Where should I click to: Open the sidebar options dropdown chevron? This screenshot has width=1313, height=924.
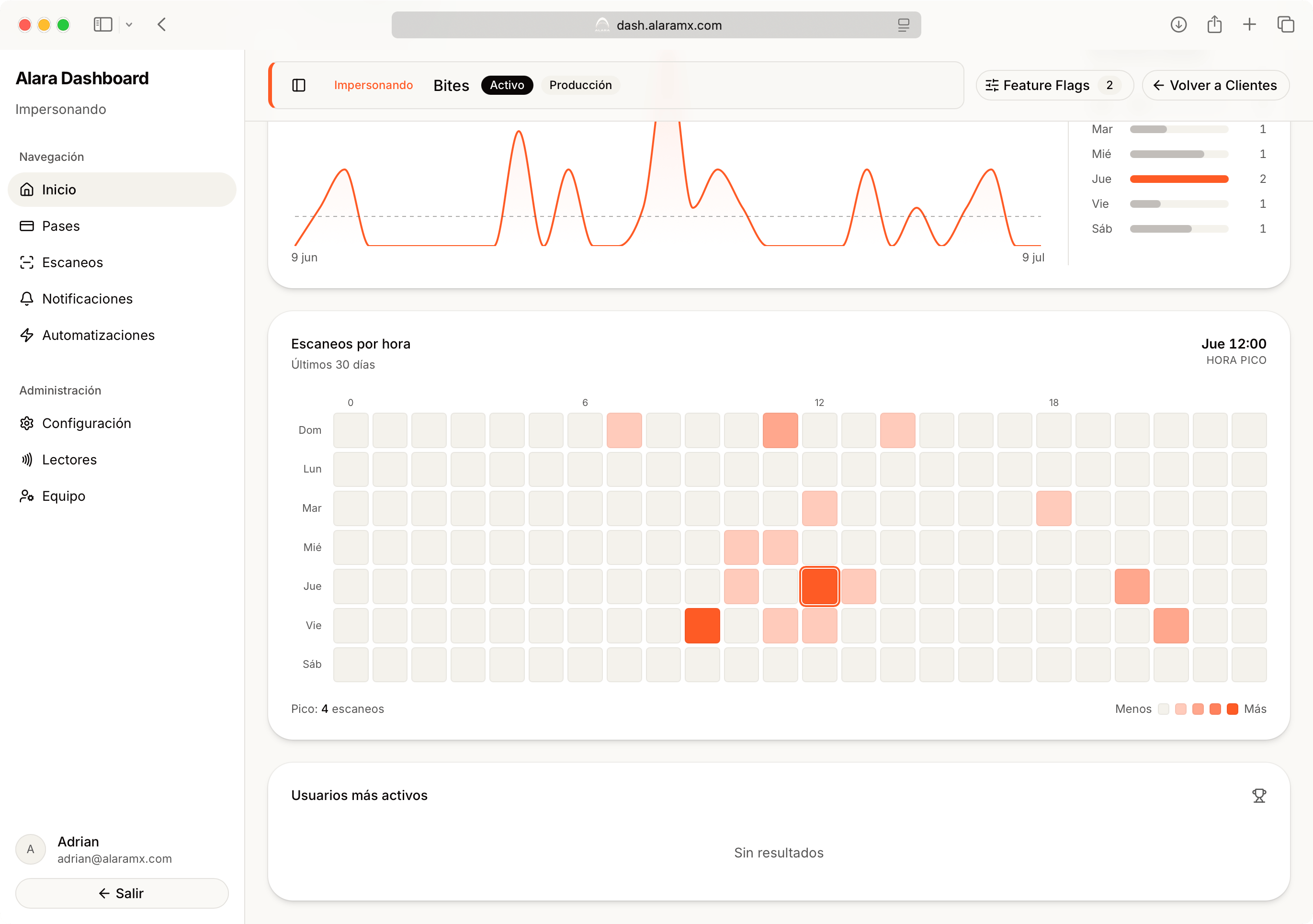[x=129, y=24]
